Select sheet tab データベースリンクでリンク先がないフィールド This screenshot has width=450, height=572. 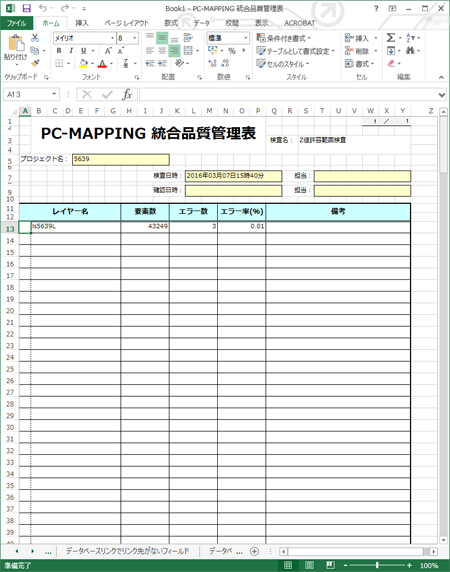(127, 551)
